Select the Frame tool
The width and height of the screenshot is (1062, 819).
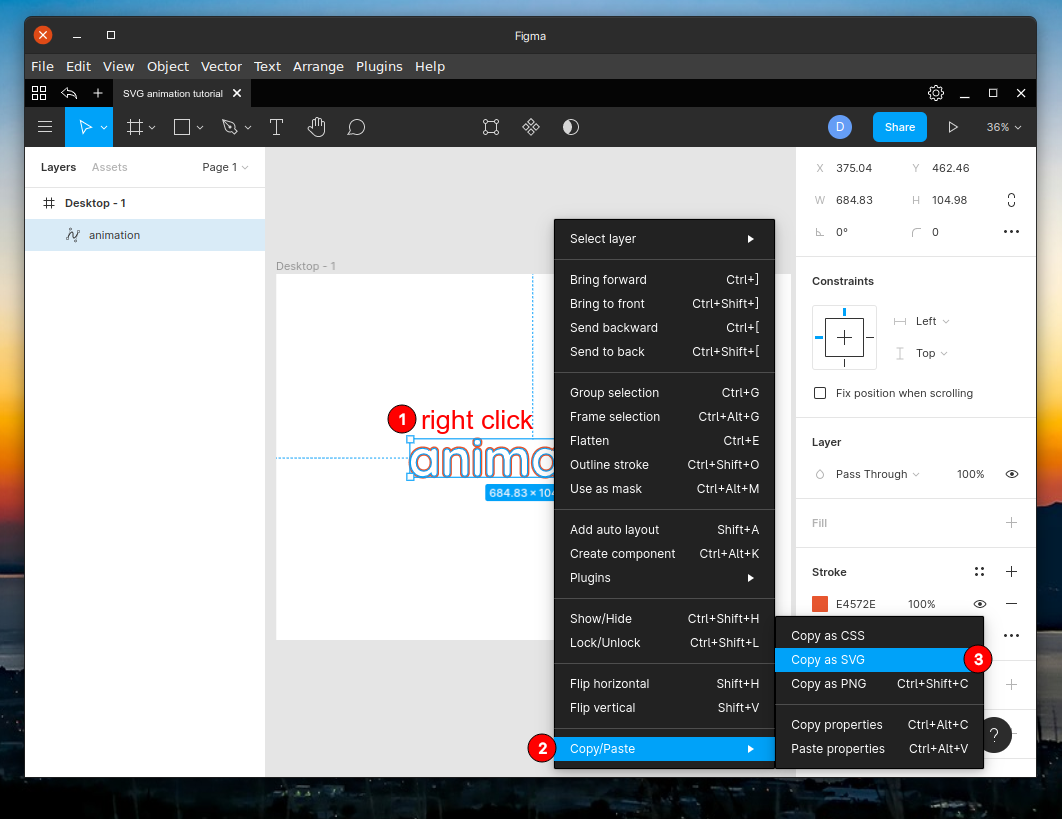tap(136, 127)
